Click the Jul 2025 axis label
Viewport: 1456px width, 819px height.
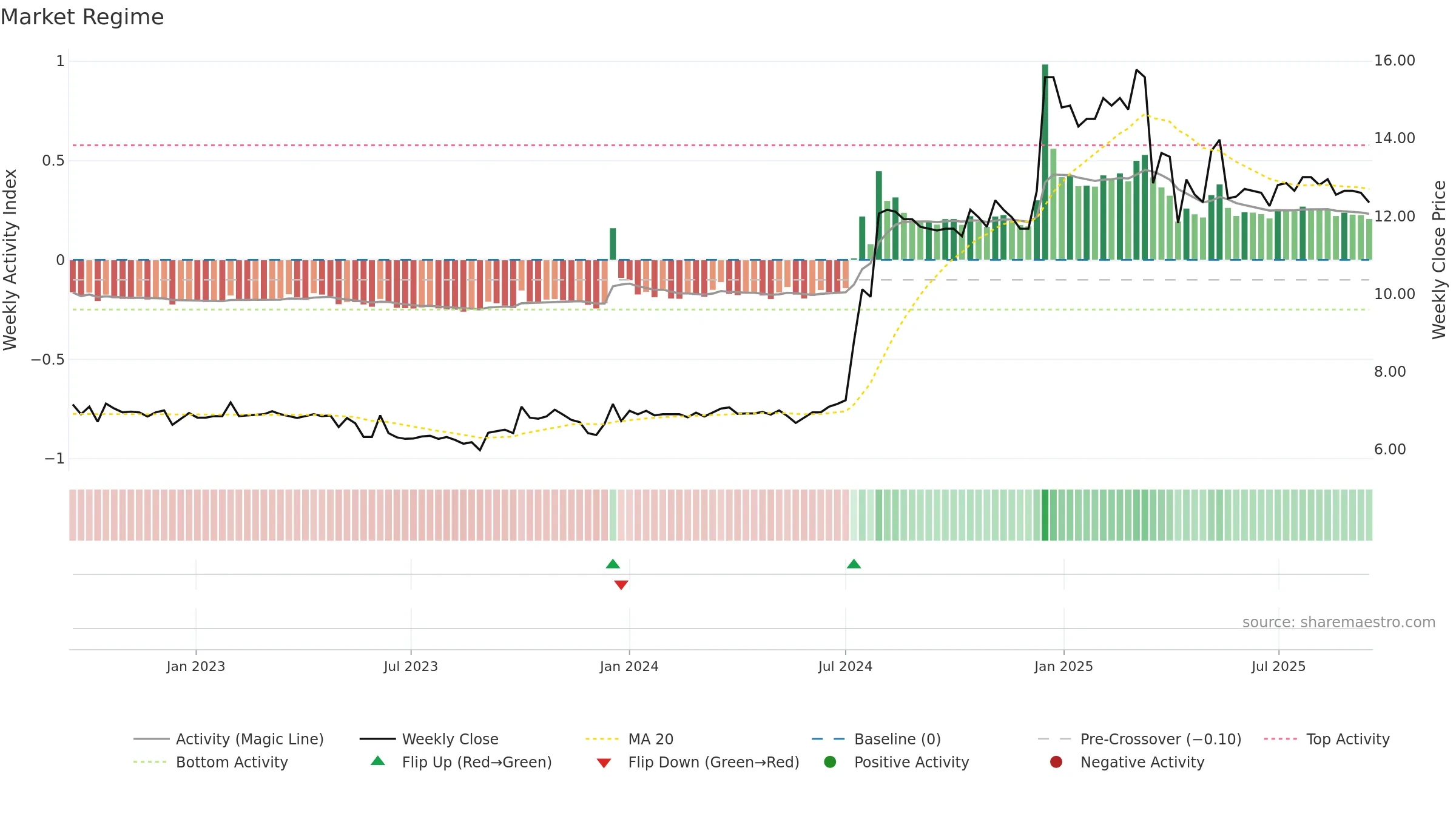click(x=1278, y=666)
